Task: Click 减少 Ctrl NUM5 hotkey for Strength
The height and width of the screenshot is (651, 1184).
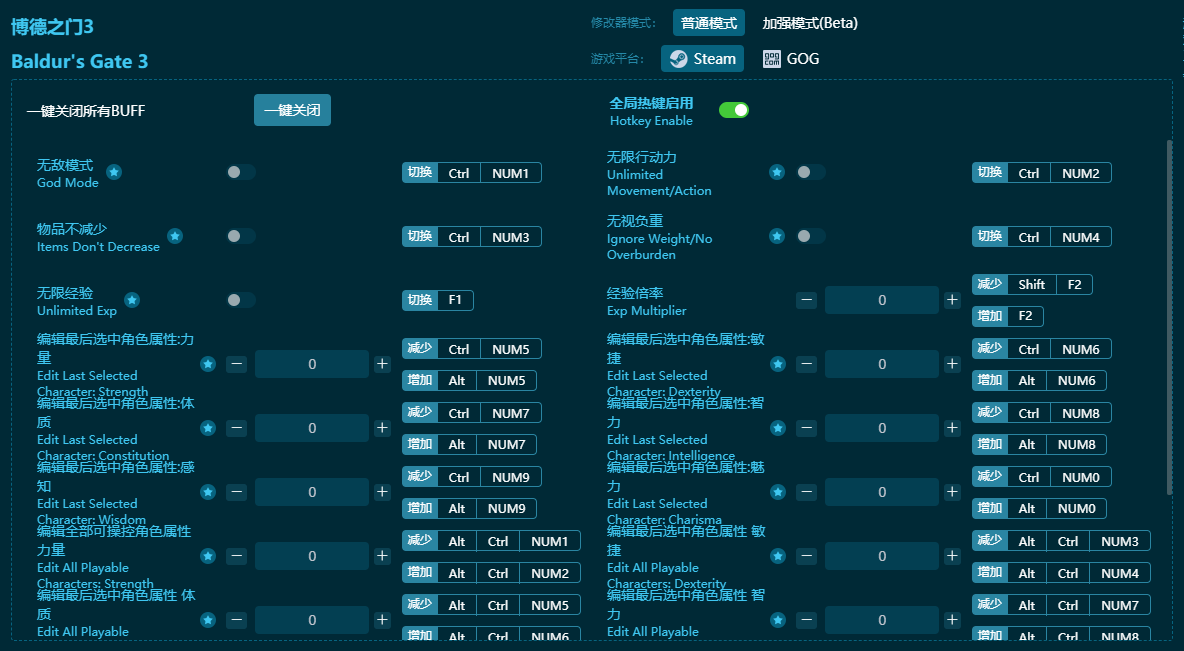Action: [x=472, y=349]
